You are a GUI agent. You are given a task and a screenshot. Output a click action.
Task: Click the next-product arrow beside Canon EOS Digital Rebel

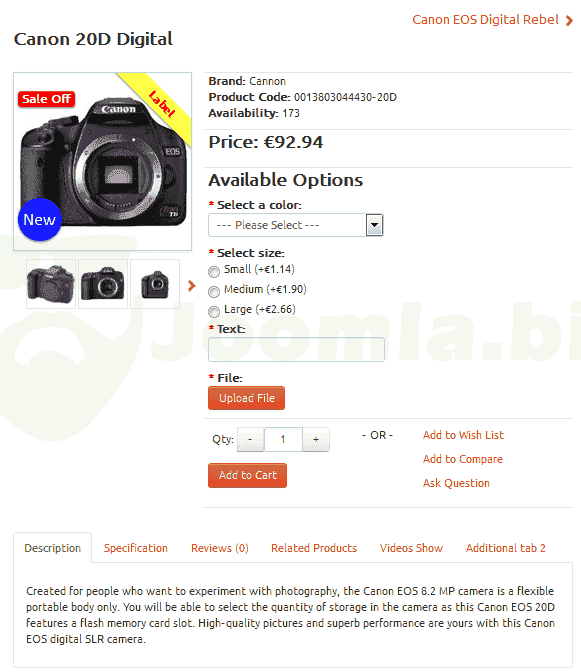click(569, 20)
